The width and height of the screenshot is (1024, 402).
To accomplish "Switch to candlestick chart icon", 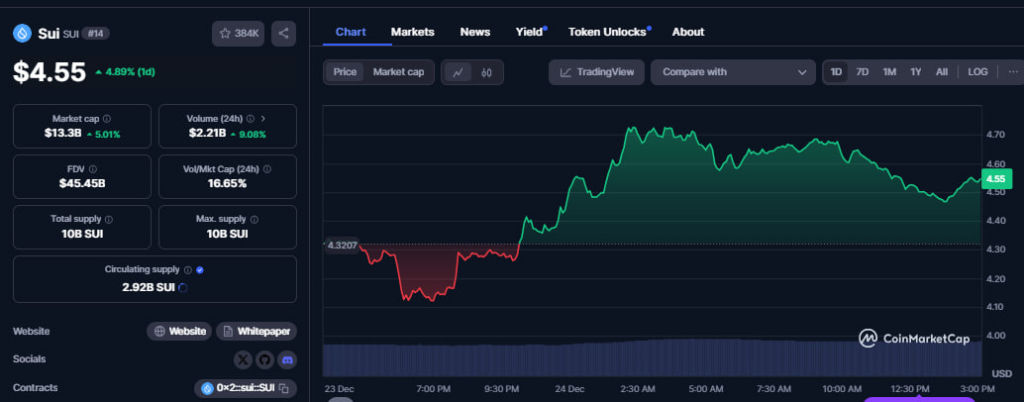I will [486, 72].
